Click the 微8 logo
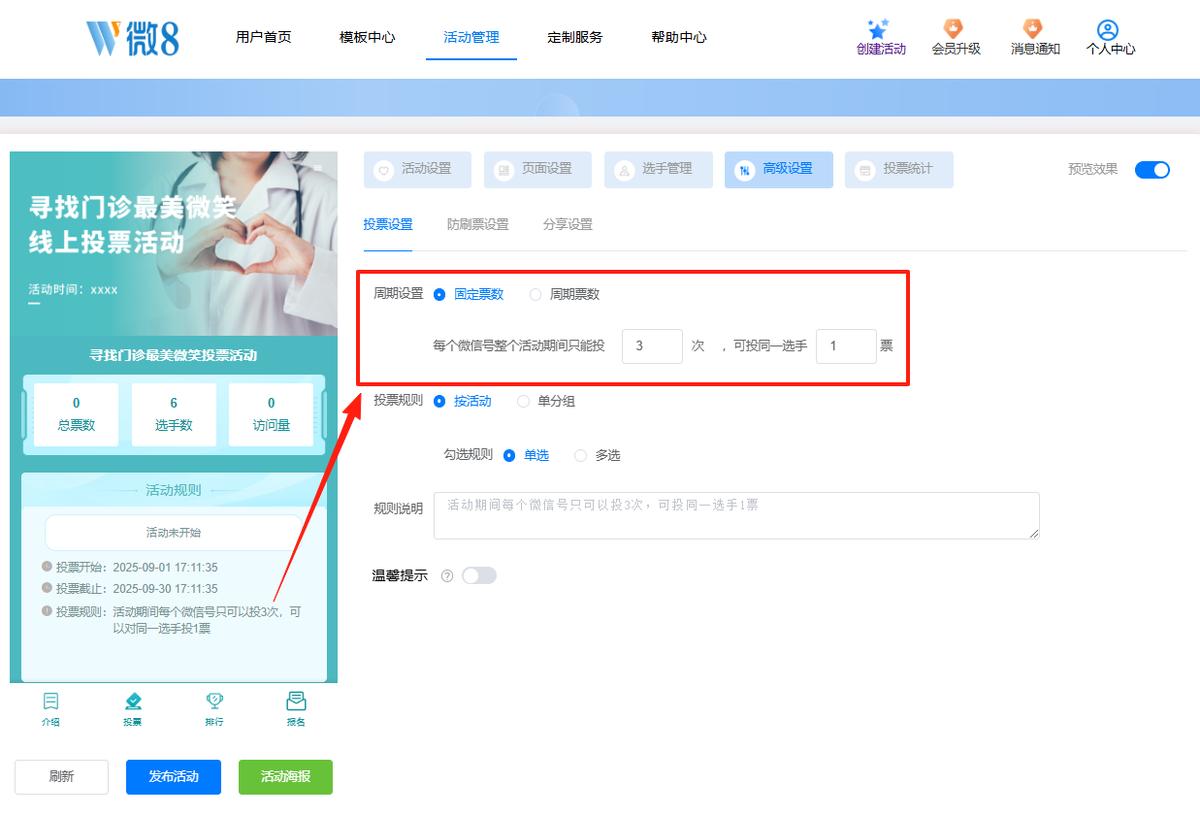Image resolution: width=1200 pixels, height=819 pixels. (132, 38)
